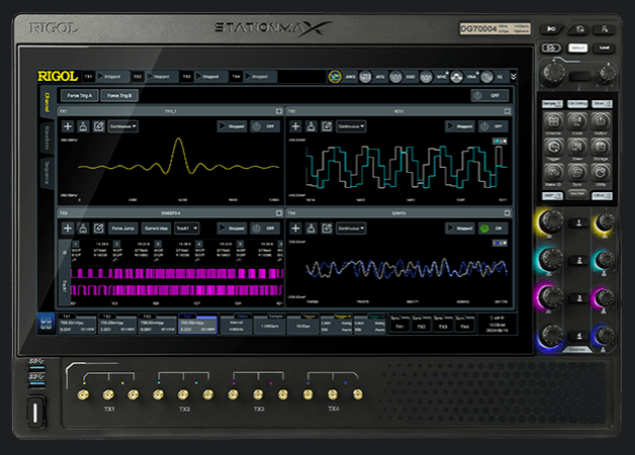The width and height of the screenshot is (635, 455).
Task: Open the edit pencil icon in TX2 panel
Action: click(x=327, y=126)
